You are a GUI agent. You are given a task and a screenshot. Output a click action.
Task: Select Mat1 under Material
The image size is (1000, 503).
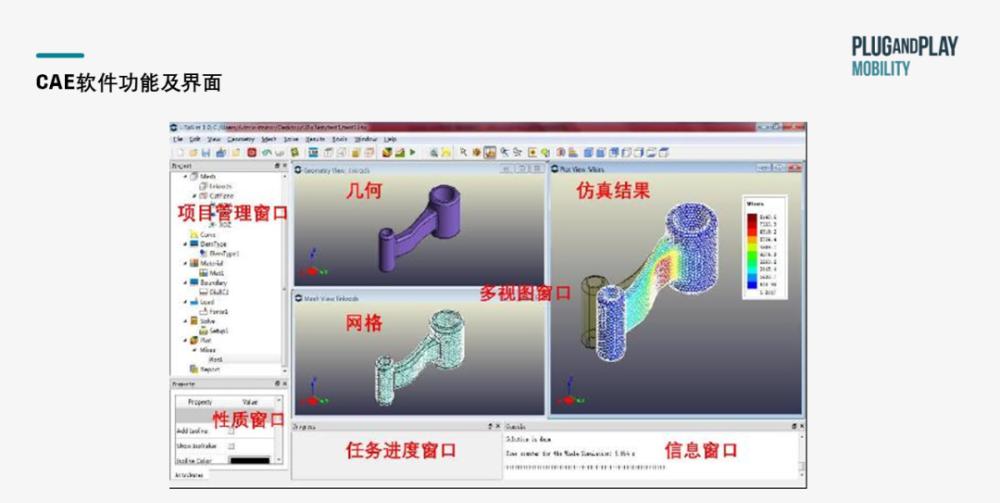[216, 272]
